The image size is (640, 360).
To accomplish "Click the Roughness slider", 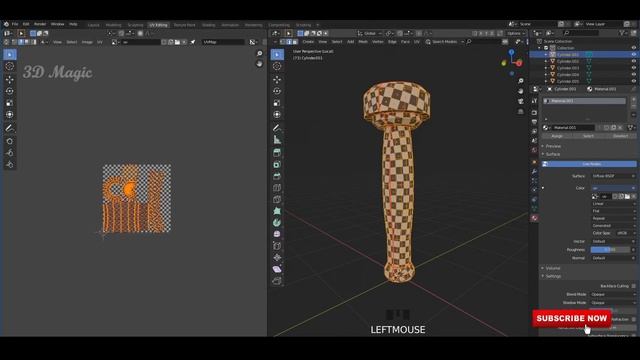I will click(610, 250).
